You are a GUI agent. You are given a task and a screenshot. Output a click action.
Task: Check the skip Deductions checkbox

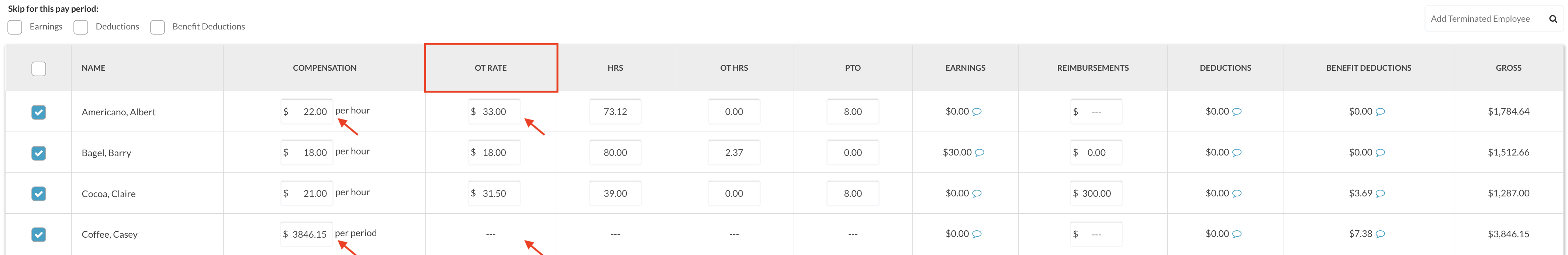pos(81,27)
